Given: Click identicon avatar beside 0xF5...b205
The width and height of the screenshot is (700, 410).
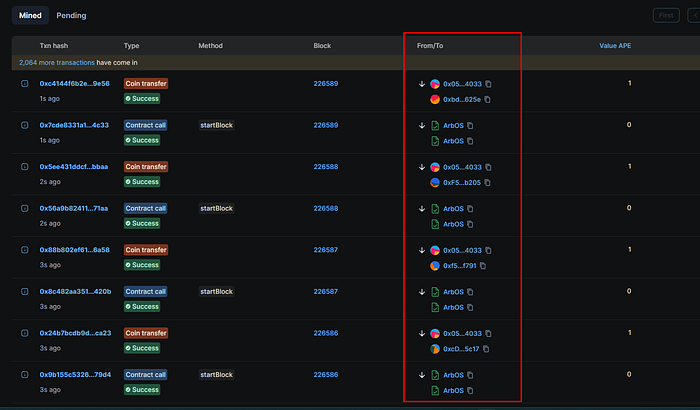Looking at the screenshot, I should (435, 183).
